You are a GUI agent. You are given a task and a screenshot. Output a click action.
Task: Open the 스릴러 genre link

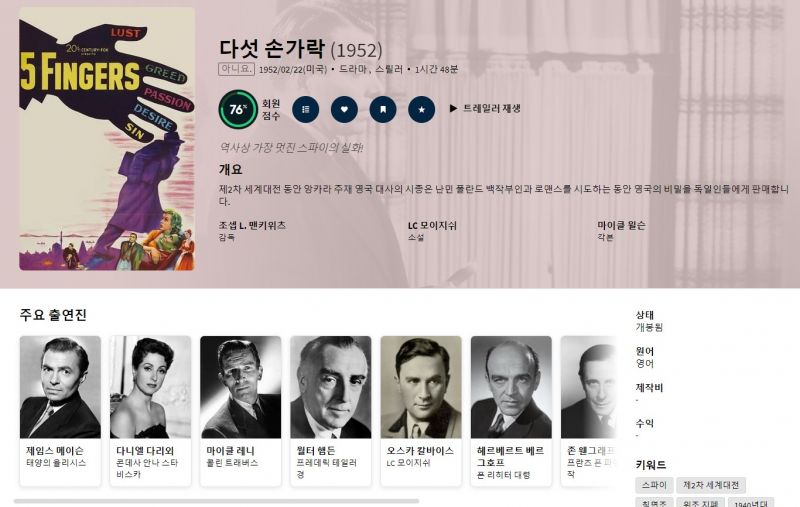point(389,69)
